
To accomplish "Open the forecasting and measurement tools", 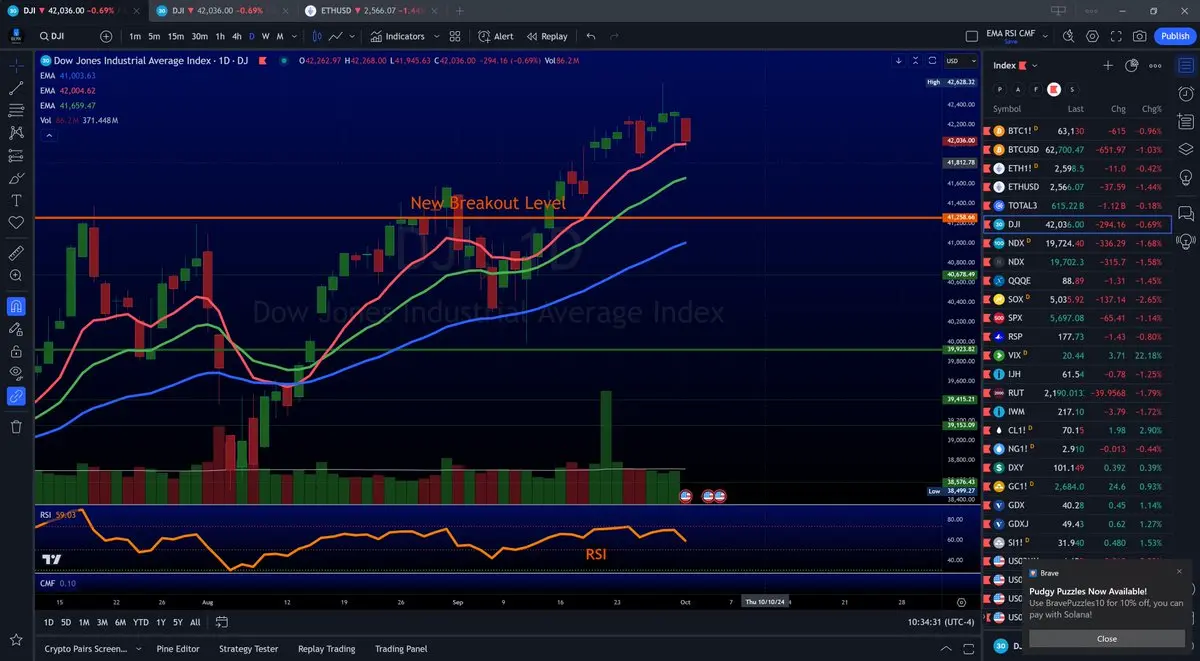I will click(x=16, y=155).
